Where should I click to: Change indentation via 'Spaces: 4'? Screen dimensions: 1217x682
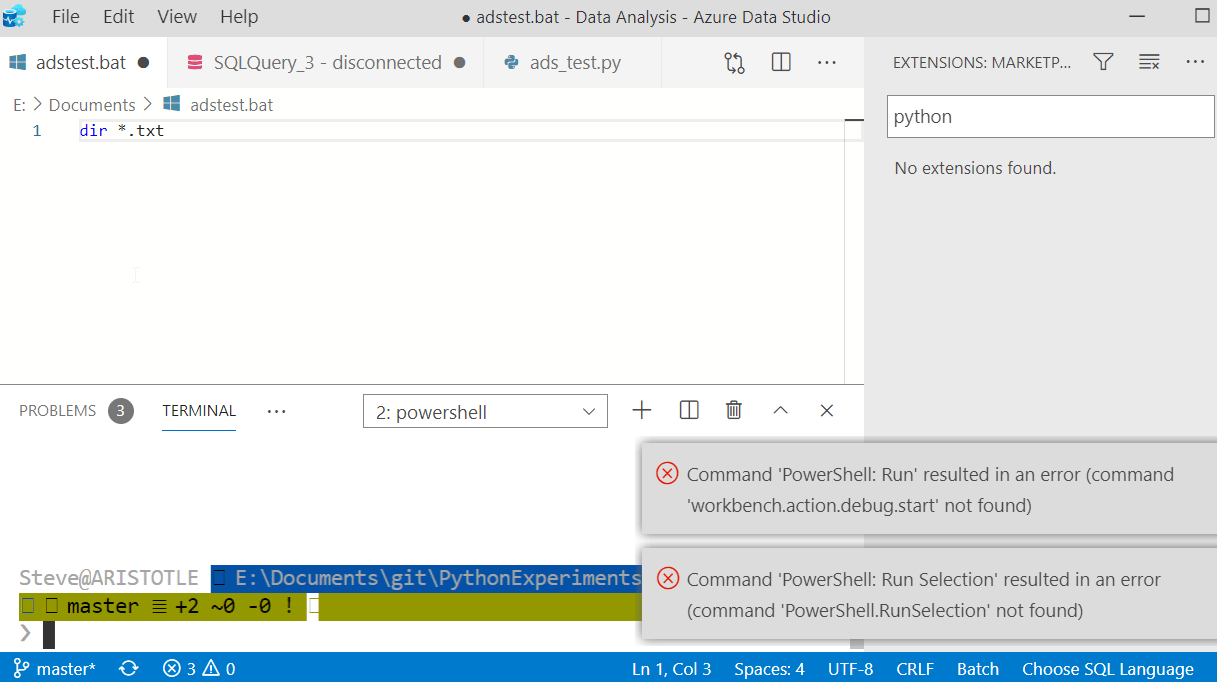point(769,669)
